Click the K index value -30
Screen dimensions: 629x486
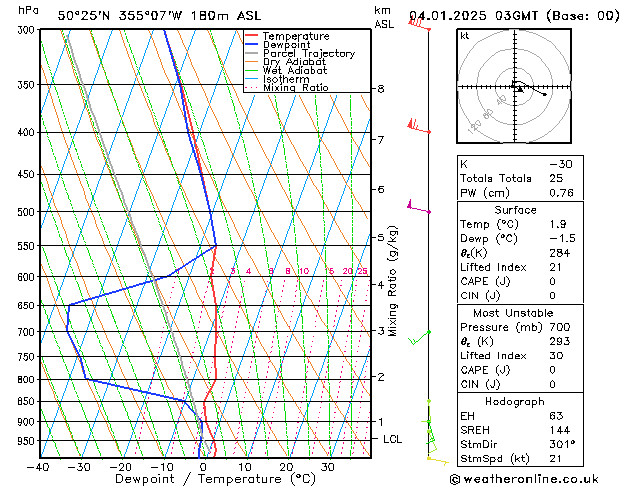click(x=561, y=164)
